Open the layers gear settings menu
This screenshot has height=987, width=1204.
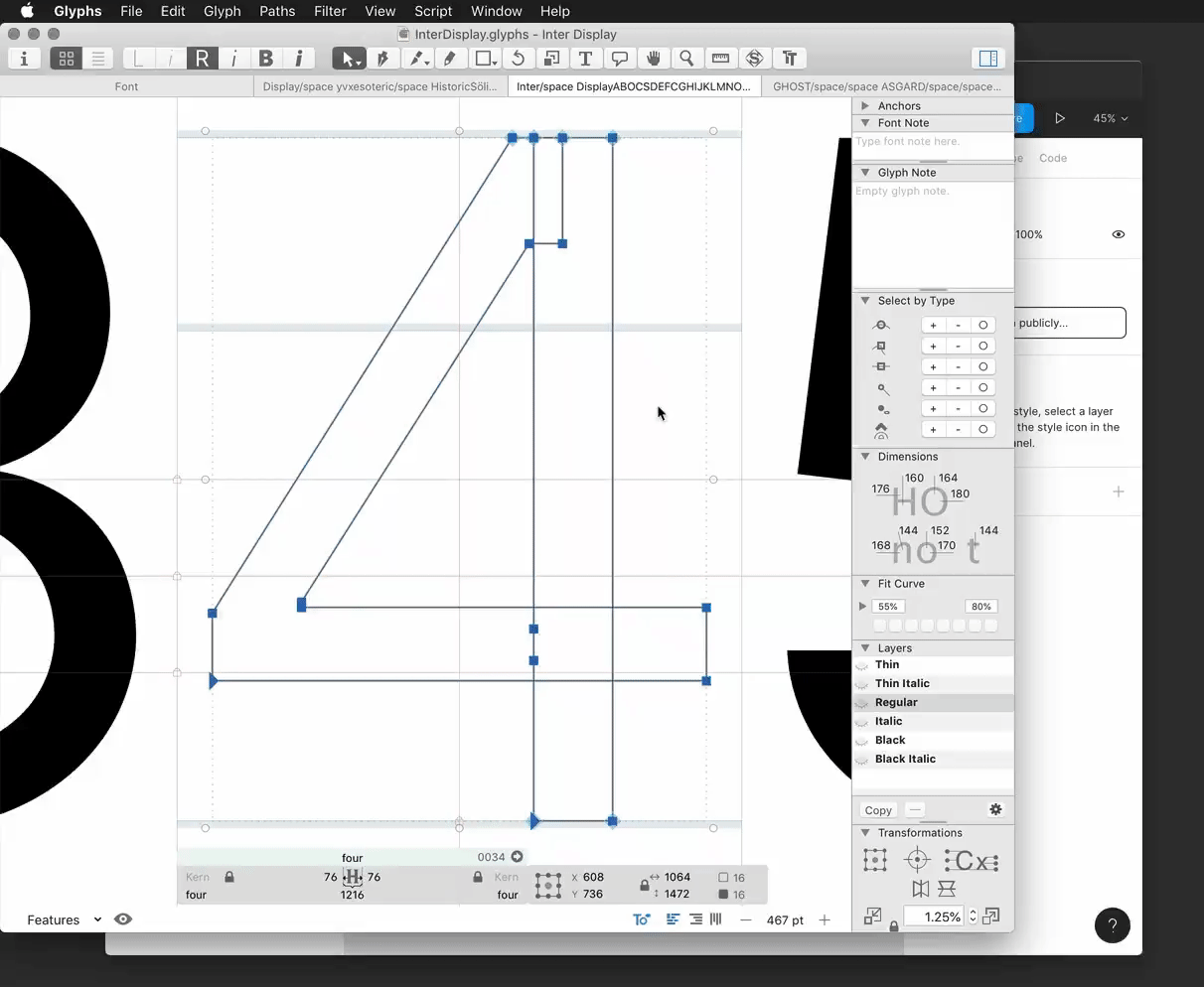(x=995, y=809)
